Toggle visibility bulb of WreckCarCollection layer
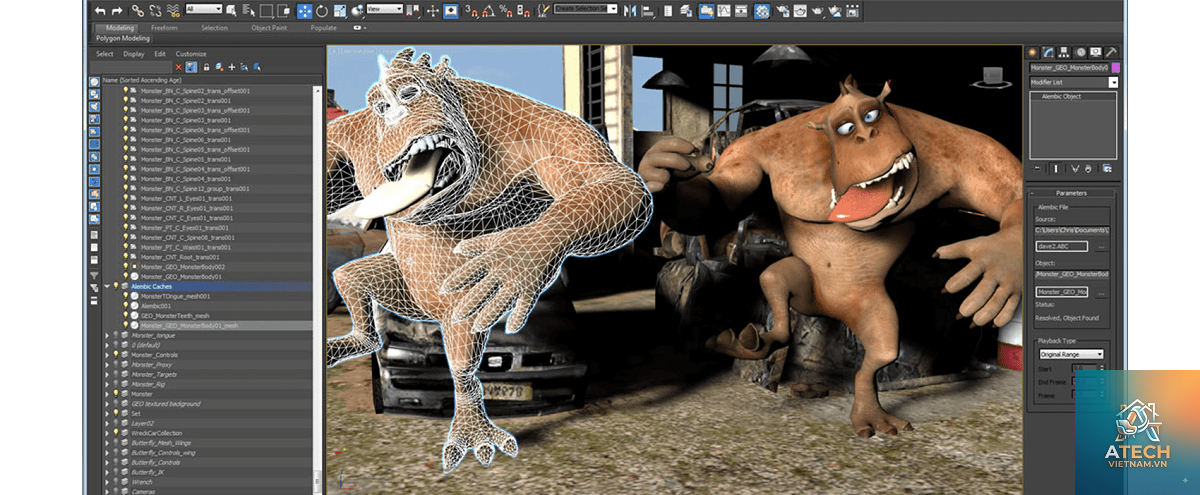 116,433
